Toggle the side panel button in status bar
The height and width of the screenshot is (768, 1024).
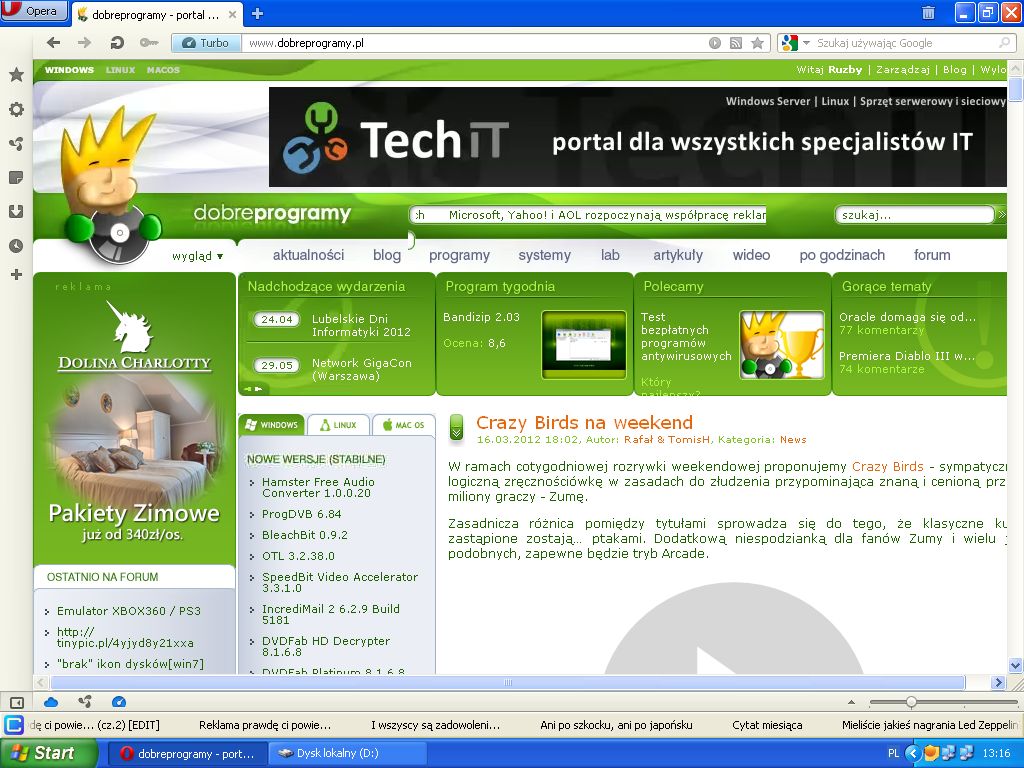point(16,703)
